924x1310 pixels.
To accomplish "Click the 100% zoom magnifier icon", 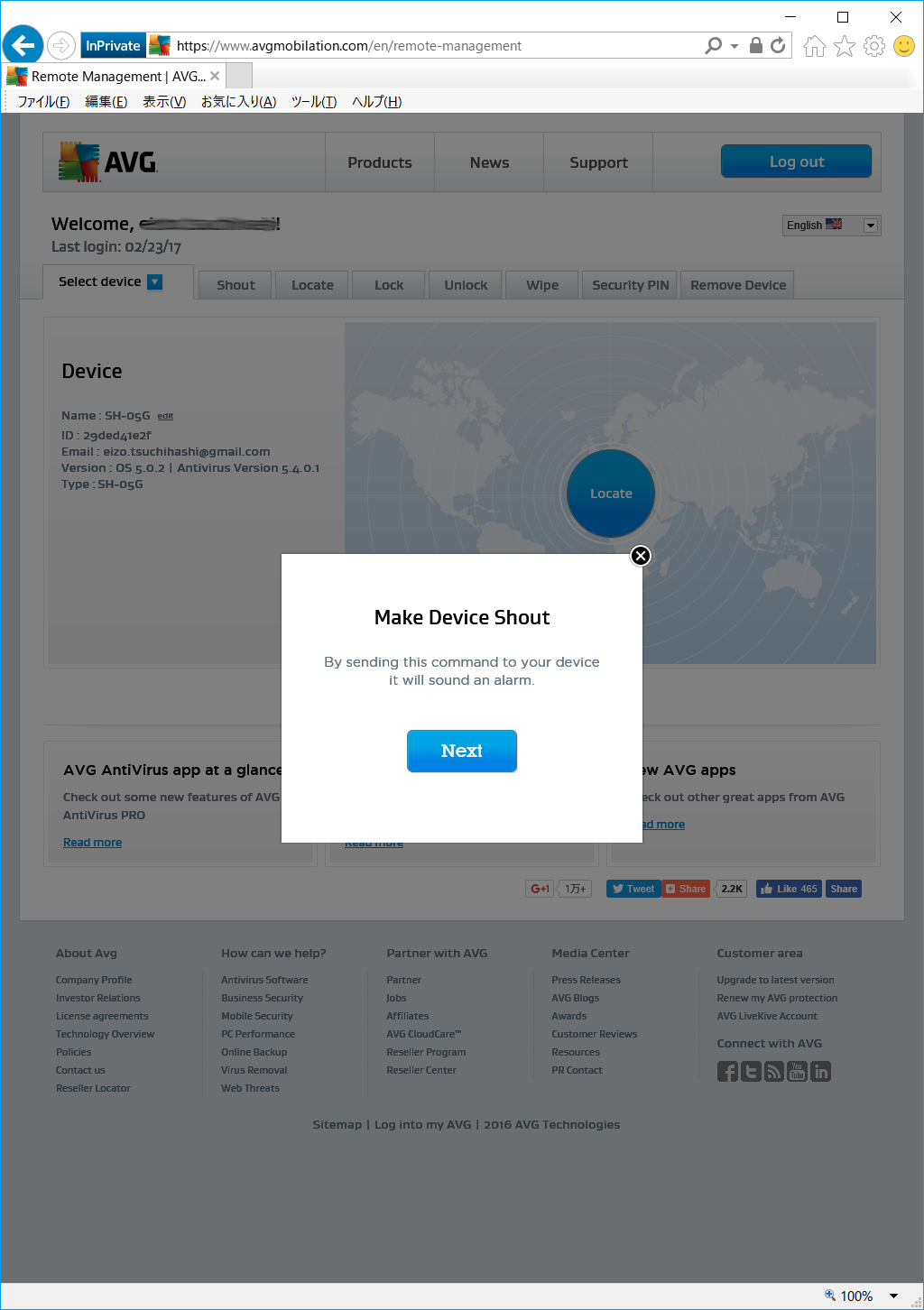I will [x=830, y=1296].
